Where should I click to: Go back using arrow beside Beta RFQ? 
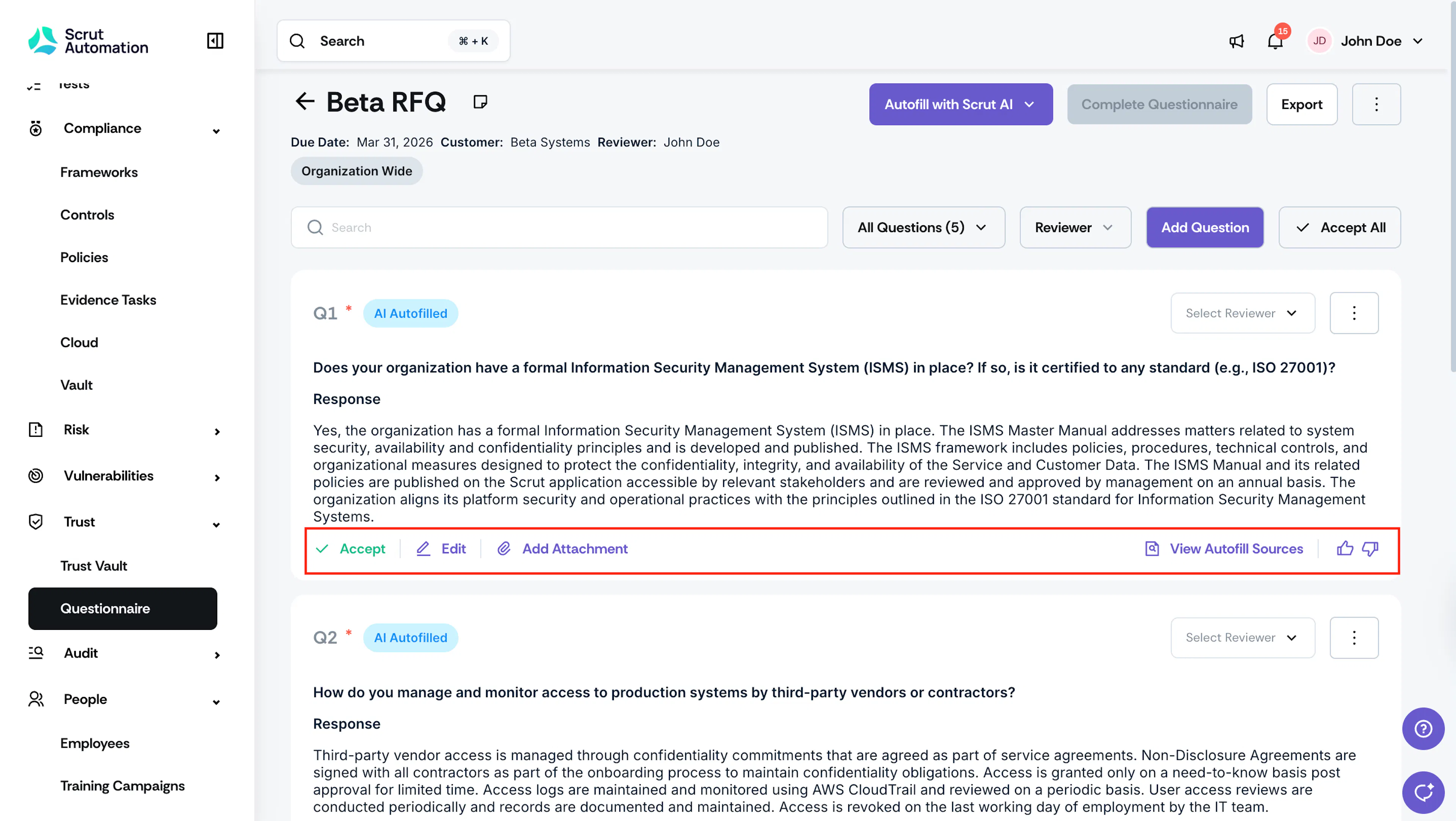(304, 102)
